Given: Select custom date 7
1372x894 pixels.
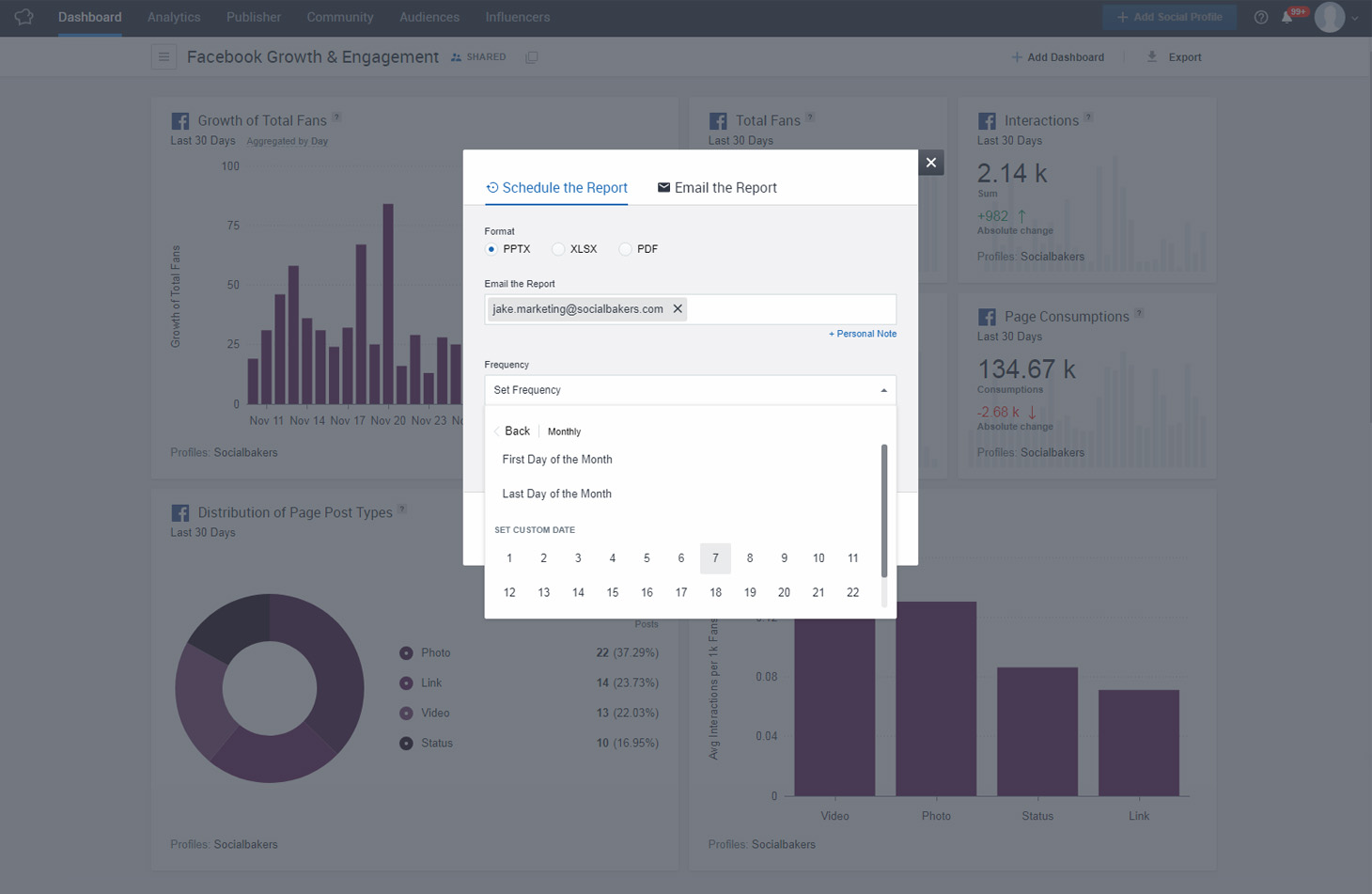Looking at the screenshot, I should pyautogui.click(x=715, y=558).
